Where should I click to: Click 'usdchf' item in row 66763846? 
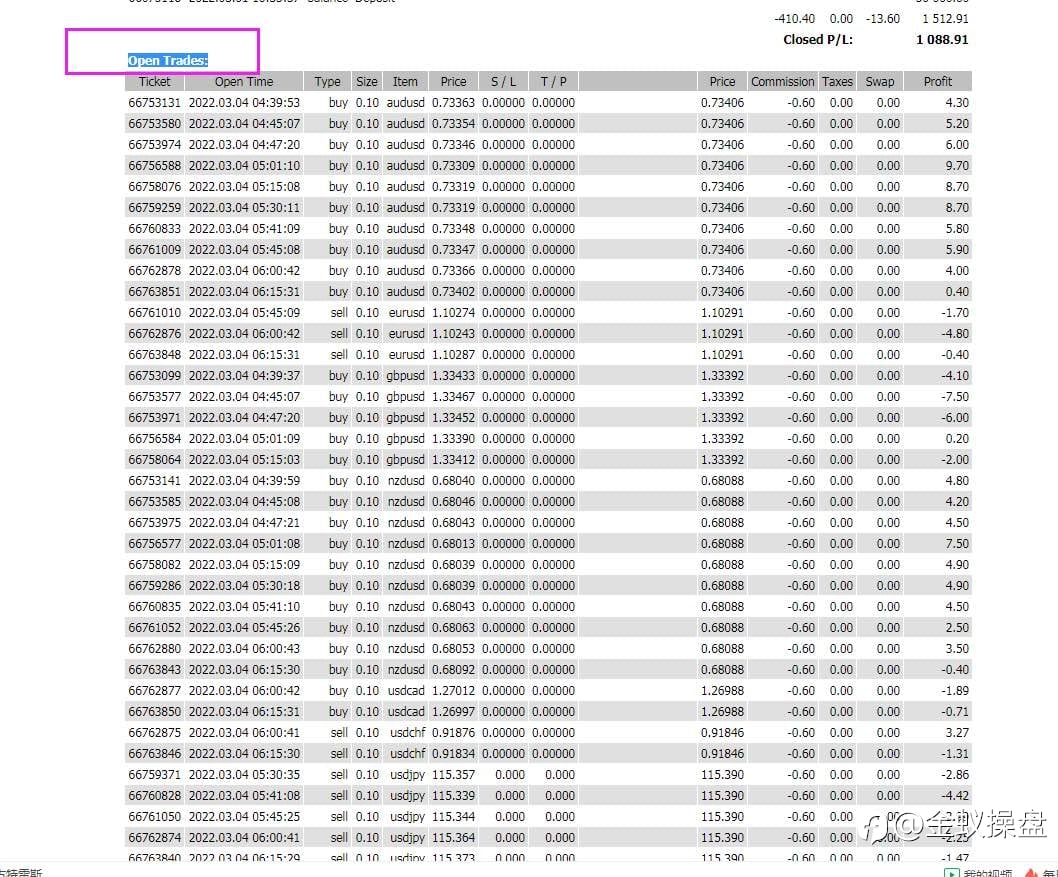pos(407,753)
